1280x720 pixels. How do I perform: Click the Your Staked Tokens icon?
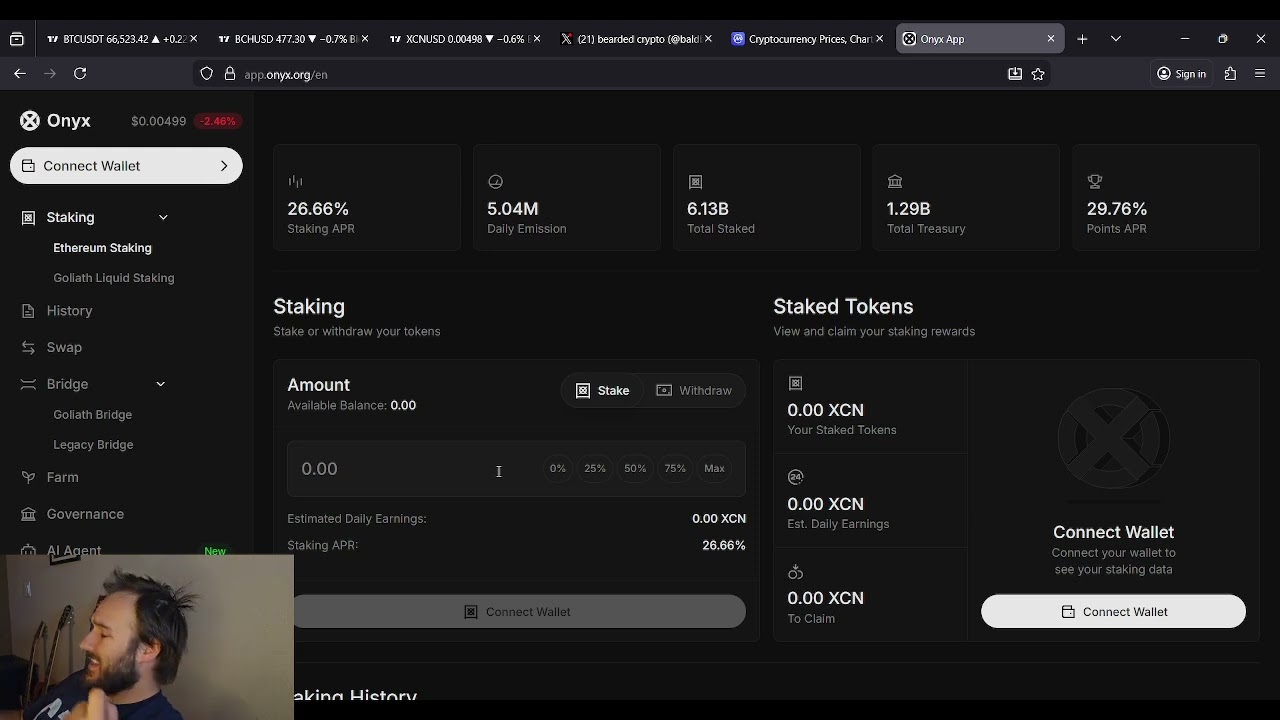coord(795,383)
